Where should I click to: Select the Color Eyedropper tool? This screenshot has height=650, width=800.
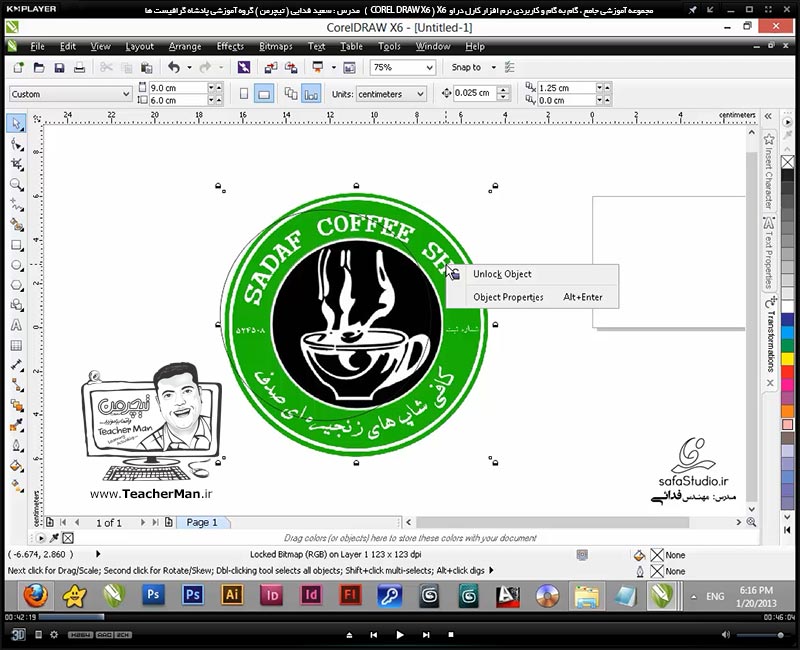(x=17, y=425)
